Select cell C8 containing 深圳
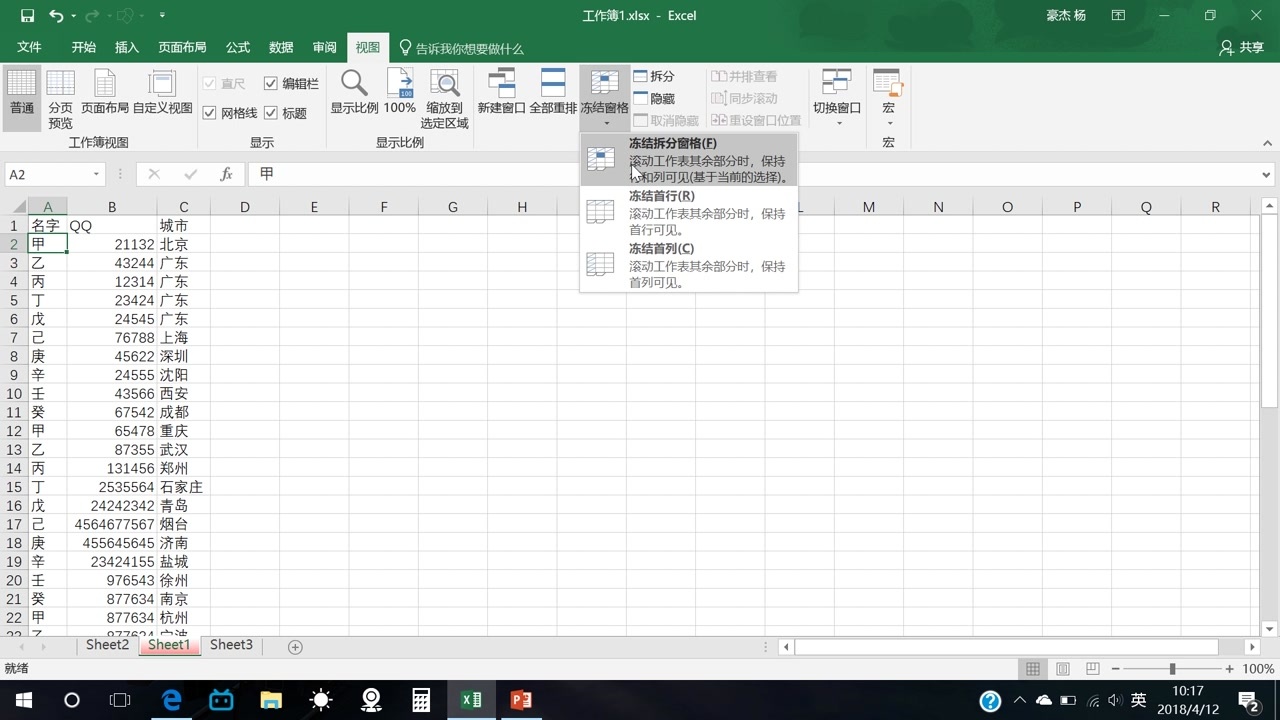This screenshot has height=720, width=1280. [184, 356]
